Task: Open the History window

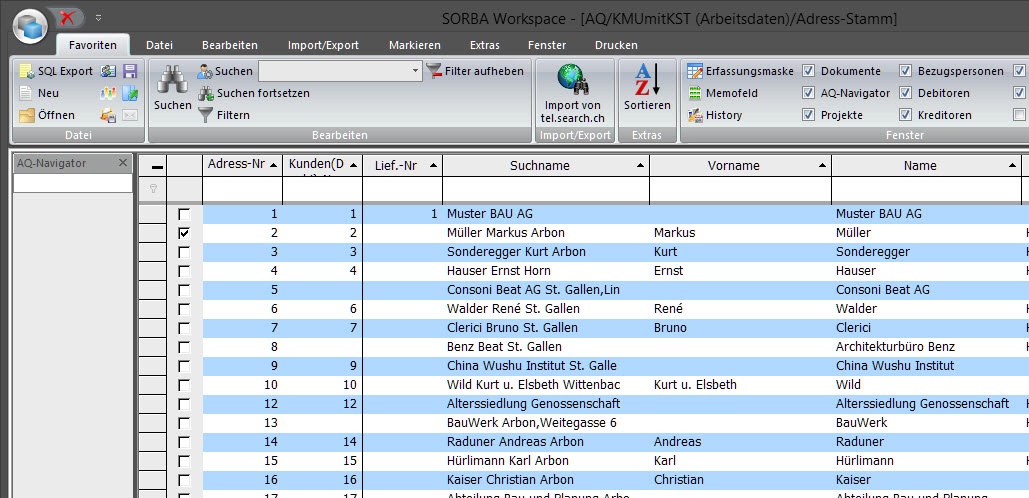Action: 715,115
